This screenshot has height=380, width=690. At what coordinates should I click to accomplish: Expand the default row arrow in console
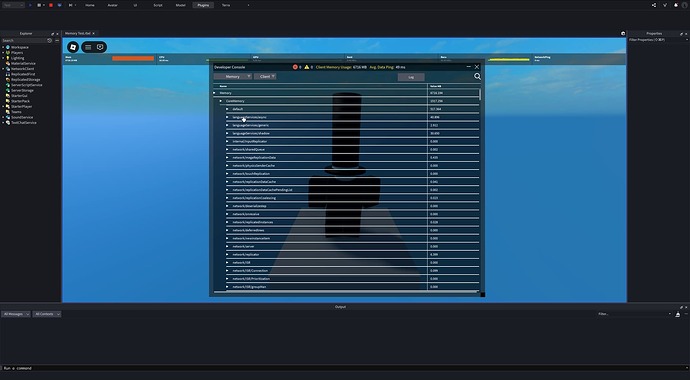[228, 109]
